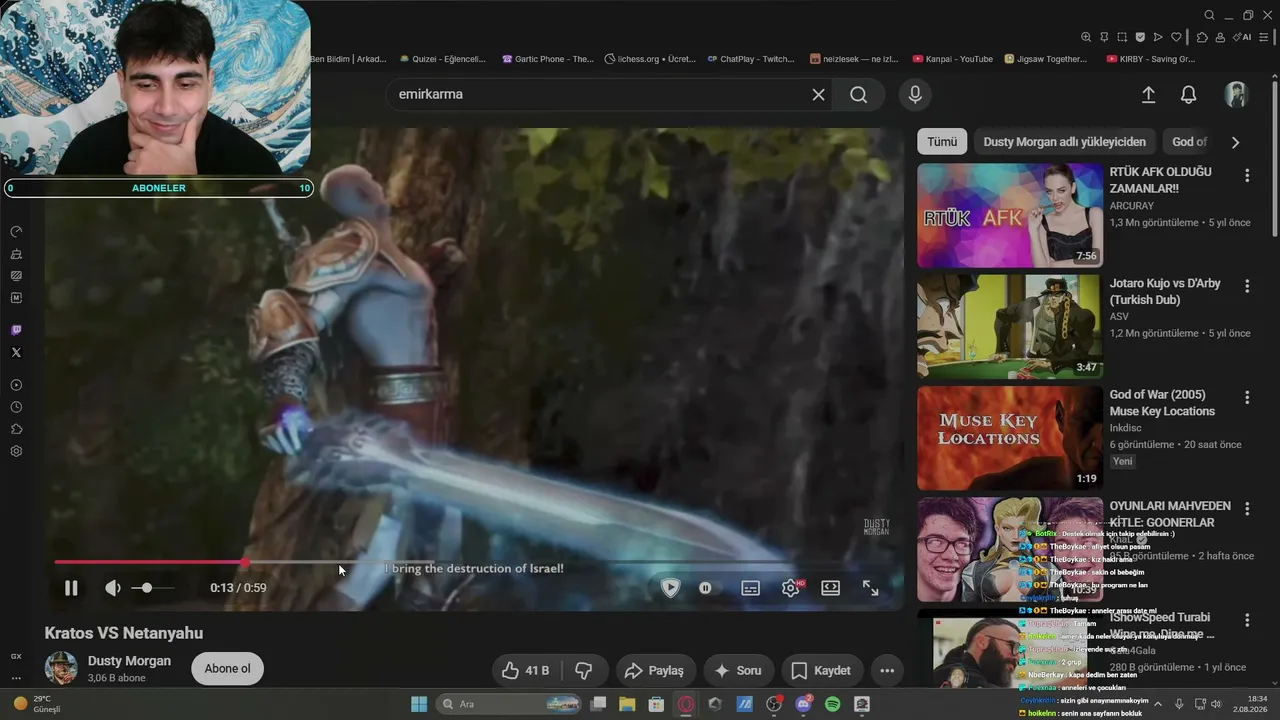The height and width of the screenshot is (720, 1280).
Task: Open the ChatPlay Twitch bookmark
Action: pyautogui.click(x=751, y=59)
